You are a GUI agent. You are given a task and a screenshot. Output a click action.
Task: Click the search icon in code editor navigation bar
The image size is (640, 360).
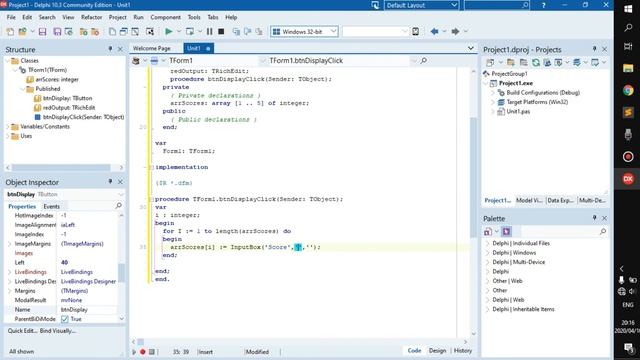coord(424,60)
